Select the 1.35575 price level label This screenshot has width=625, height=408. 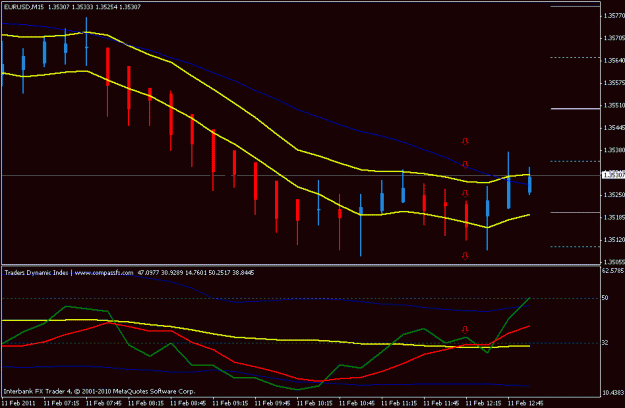(x=614, y=83)
